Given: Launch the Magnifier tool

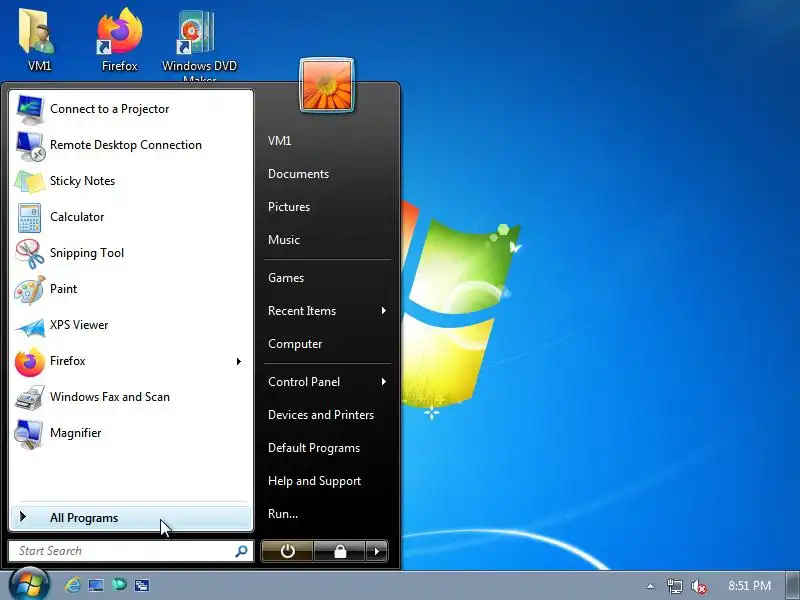Looking at the screenshot, I should 131,433.
